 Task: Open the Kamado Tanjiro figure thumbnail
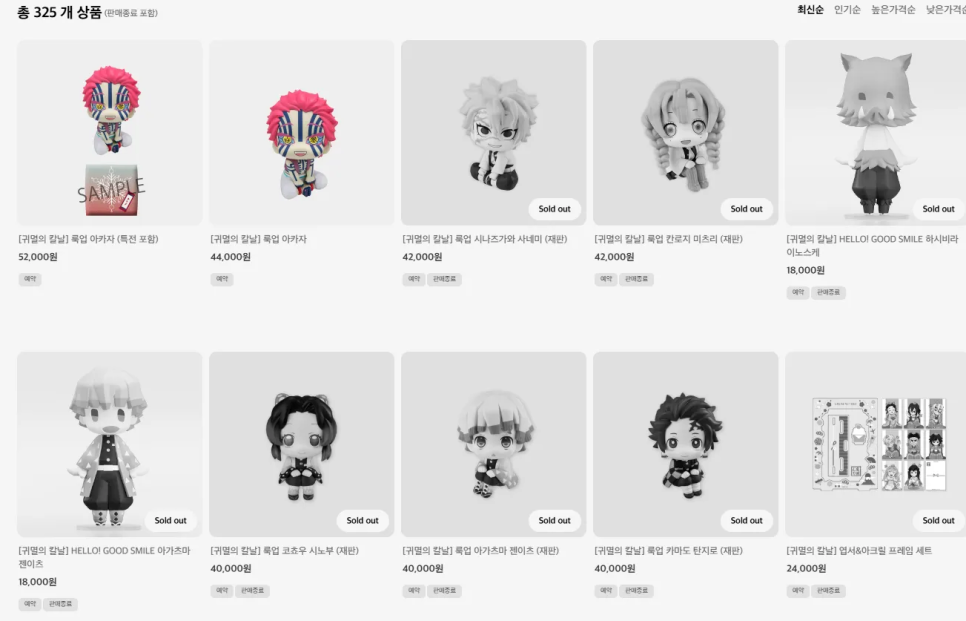point(686,444)
